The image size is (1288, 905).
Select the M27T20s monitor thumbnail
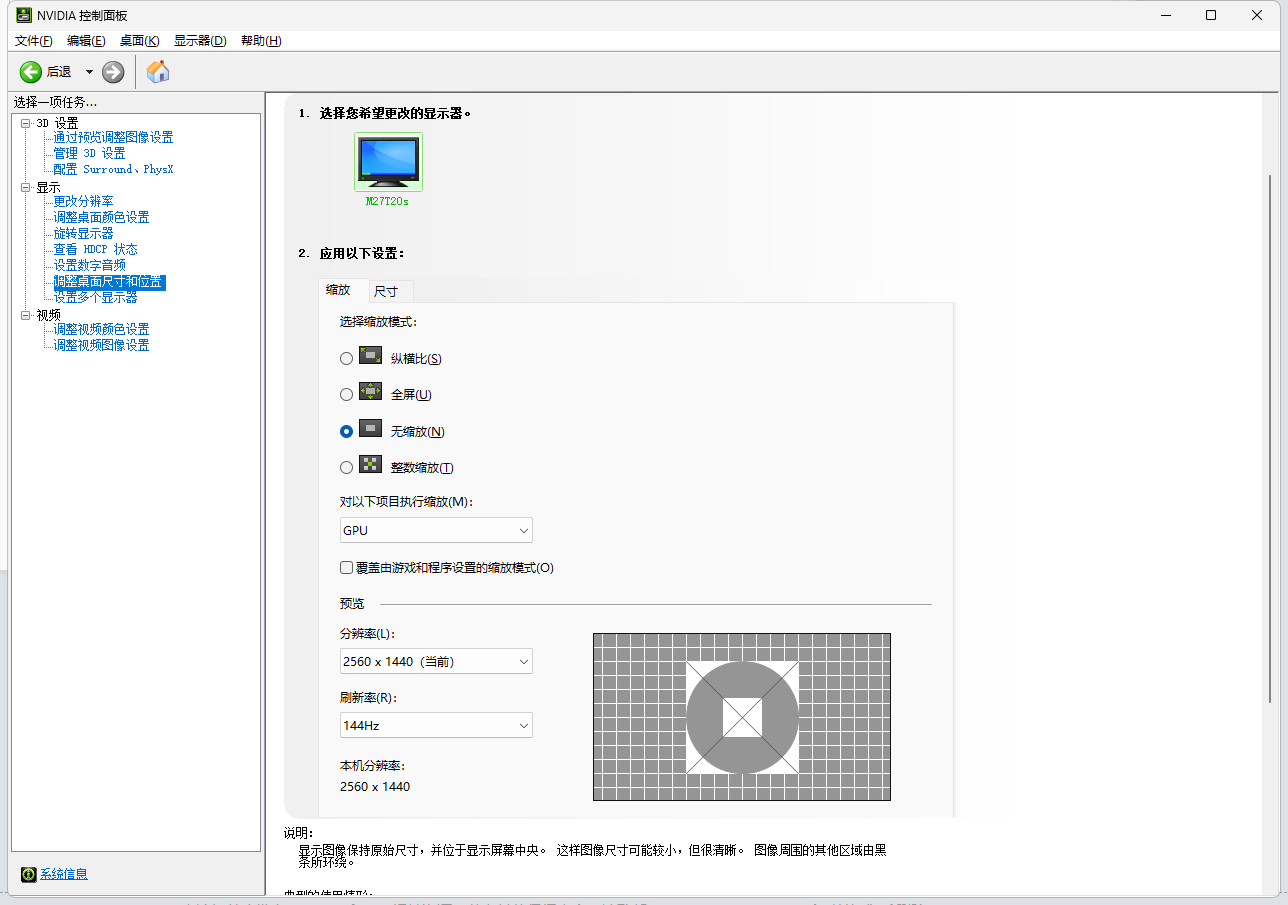388,162
